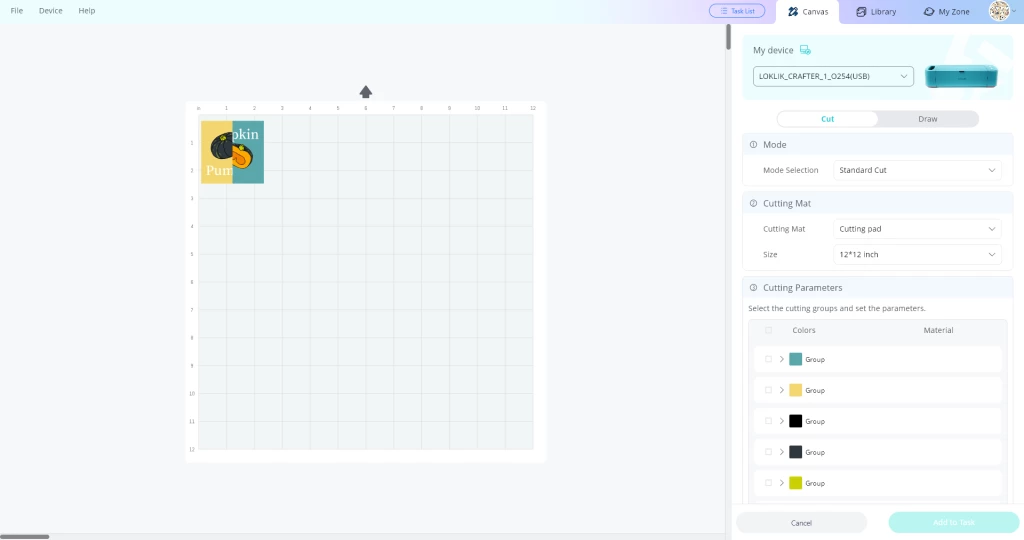Check the yellow color group checkbox
The width and height of the screenshot is (1024, 540).
coord(769,390)
